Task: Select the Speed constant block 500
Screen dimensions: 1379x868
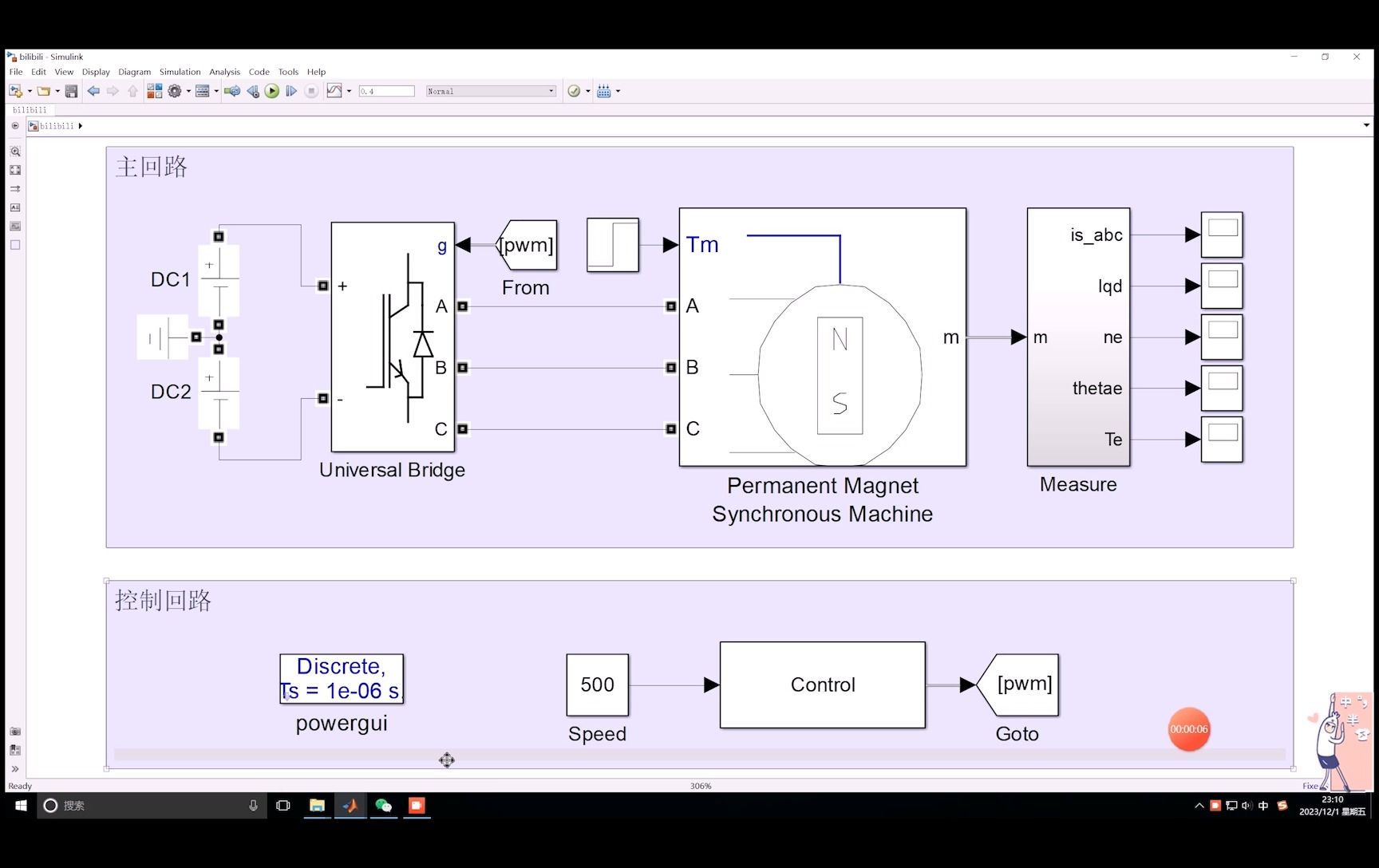Action: tap(598, 685)
